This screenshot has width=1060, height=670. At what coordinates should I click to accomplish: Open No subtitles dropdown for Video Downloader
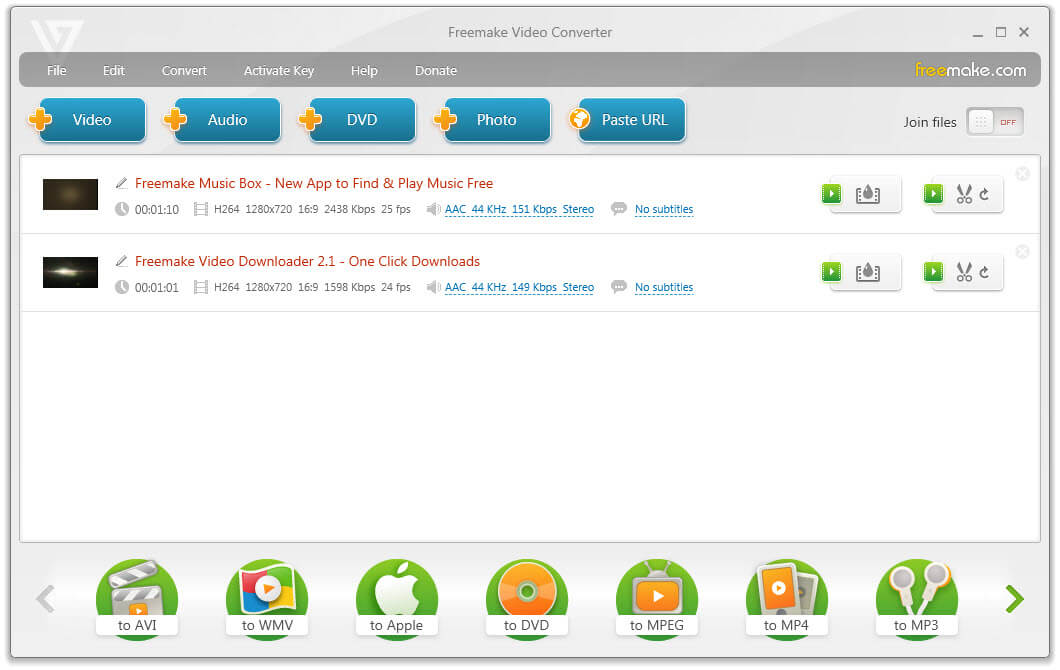pyautogui.click(x=664, y=287)
